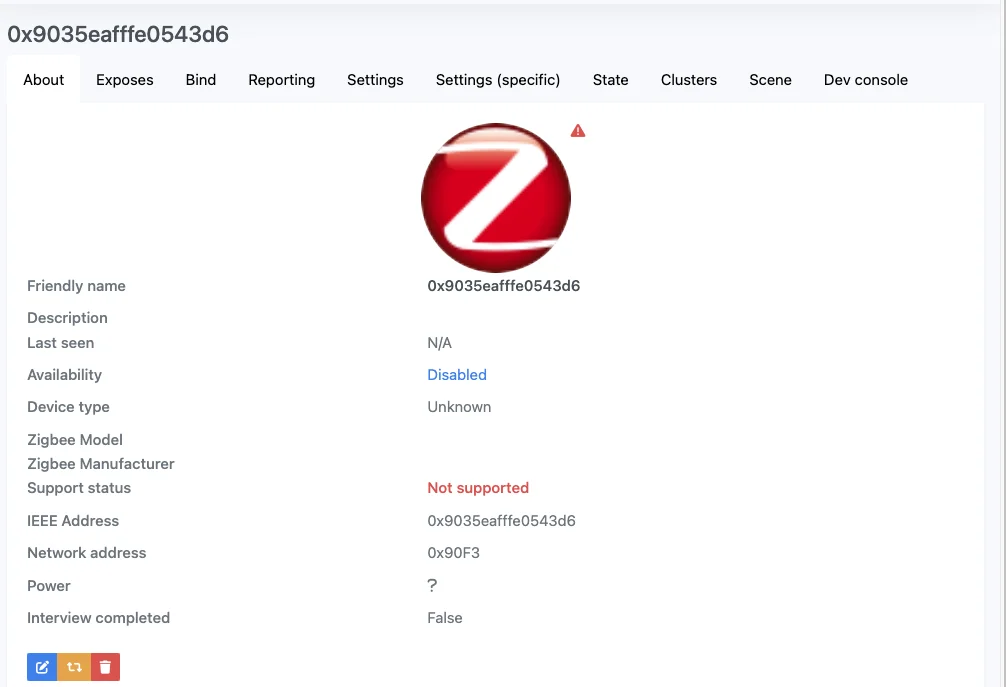Switch to the State tab
The image size is (1006, 687).
coord(610,80)
